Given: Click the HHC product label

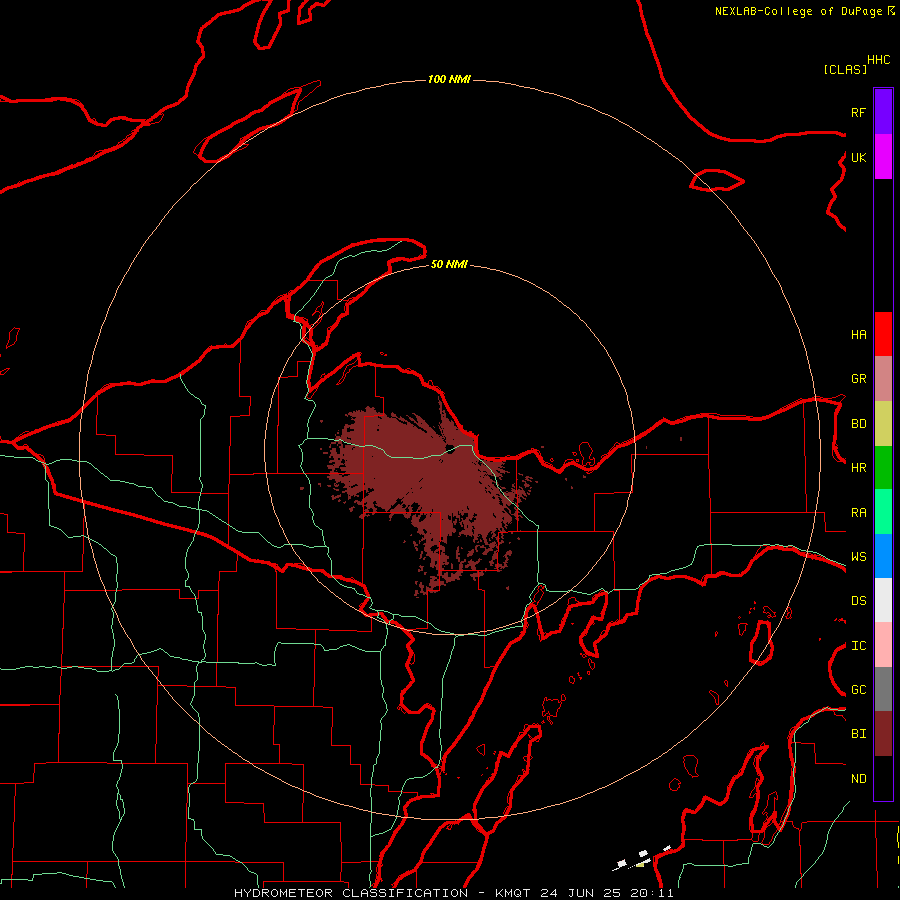Looking at the screenshot, I should click(x=878, y=60).
